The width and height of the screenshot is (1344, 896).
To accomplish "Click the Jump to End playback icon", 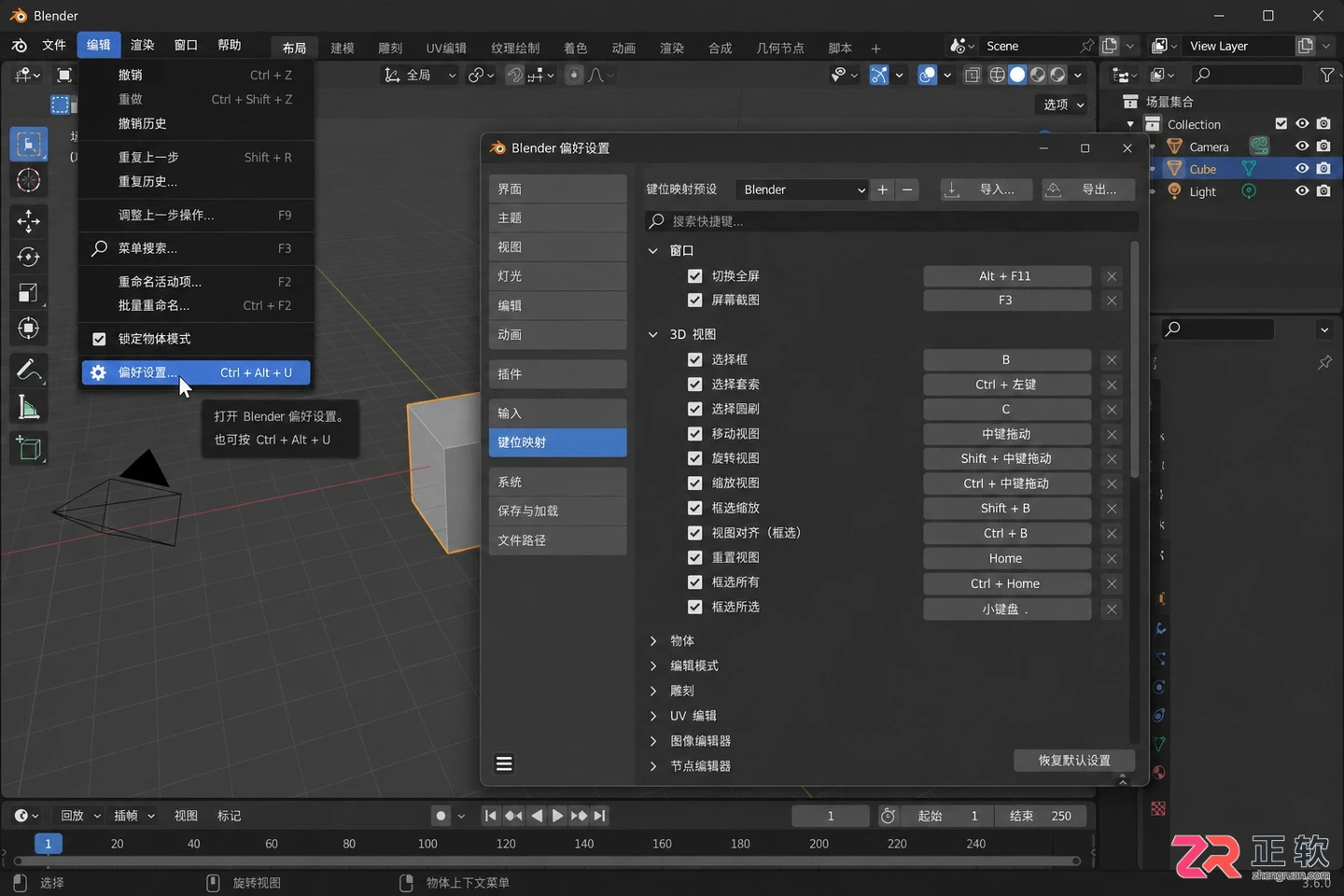I will (x=600, y=816).
